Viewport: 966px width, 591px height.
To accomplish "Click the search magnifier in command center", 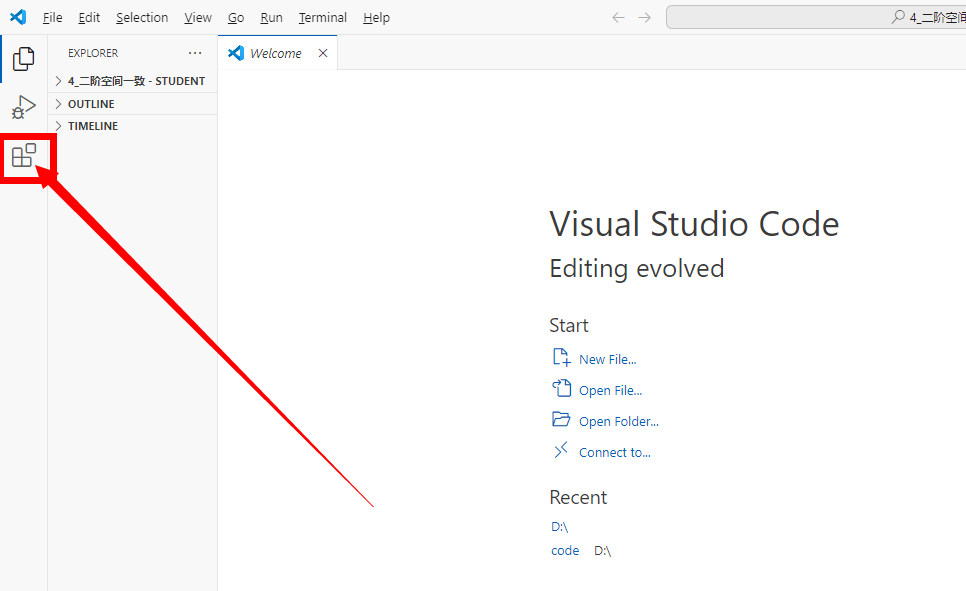I will (898, 17).
